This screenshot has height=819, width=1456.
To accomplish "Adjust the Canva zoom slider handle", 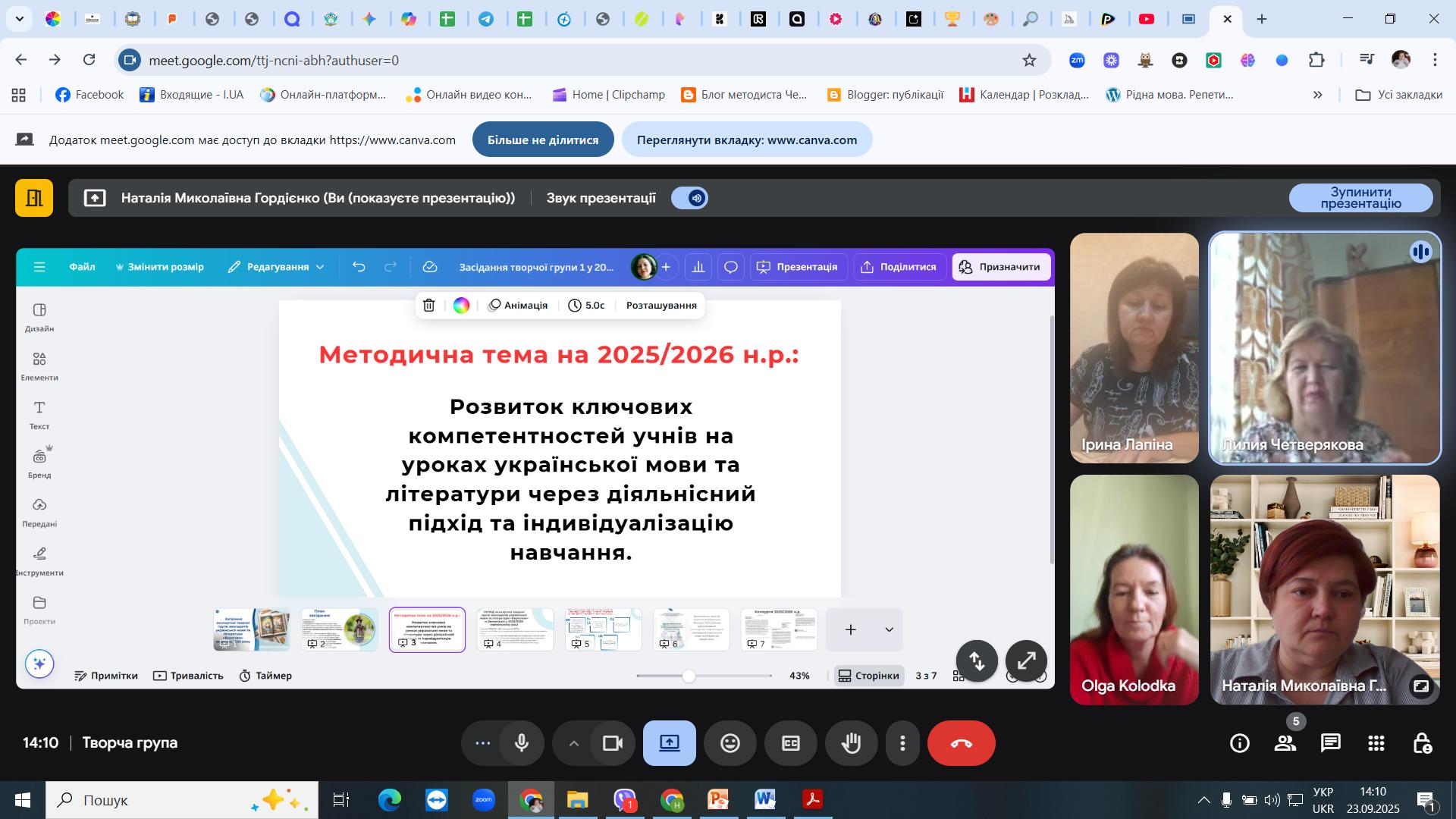I will click(x=689, y=676).
